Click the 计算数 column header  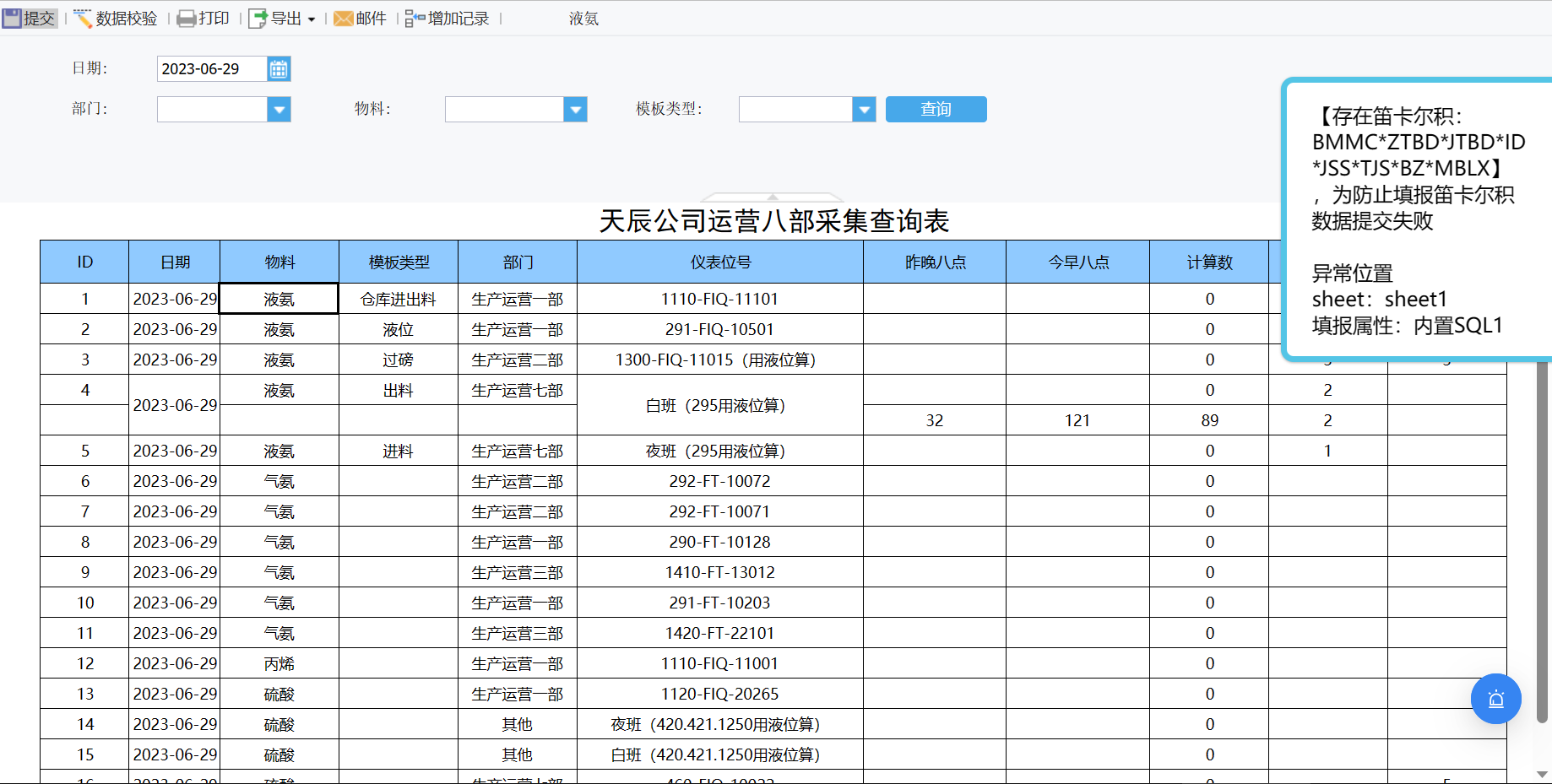pos(1209,262)
